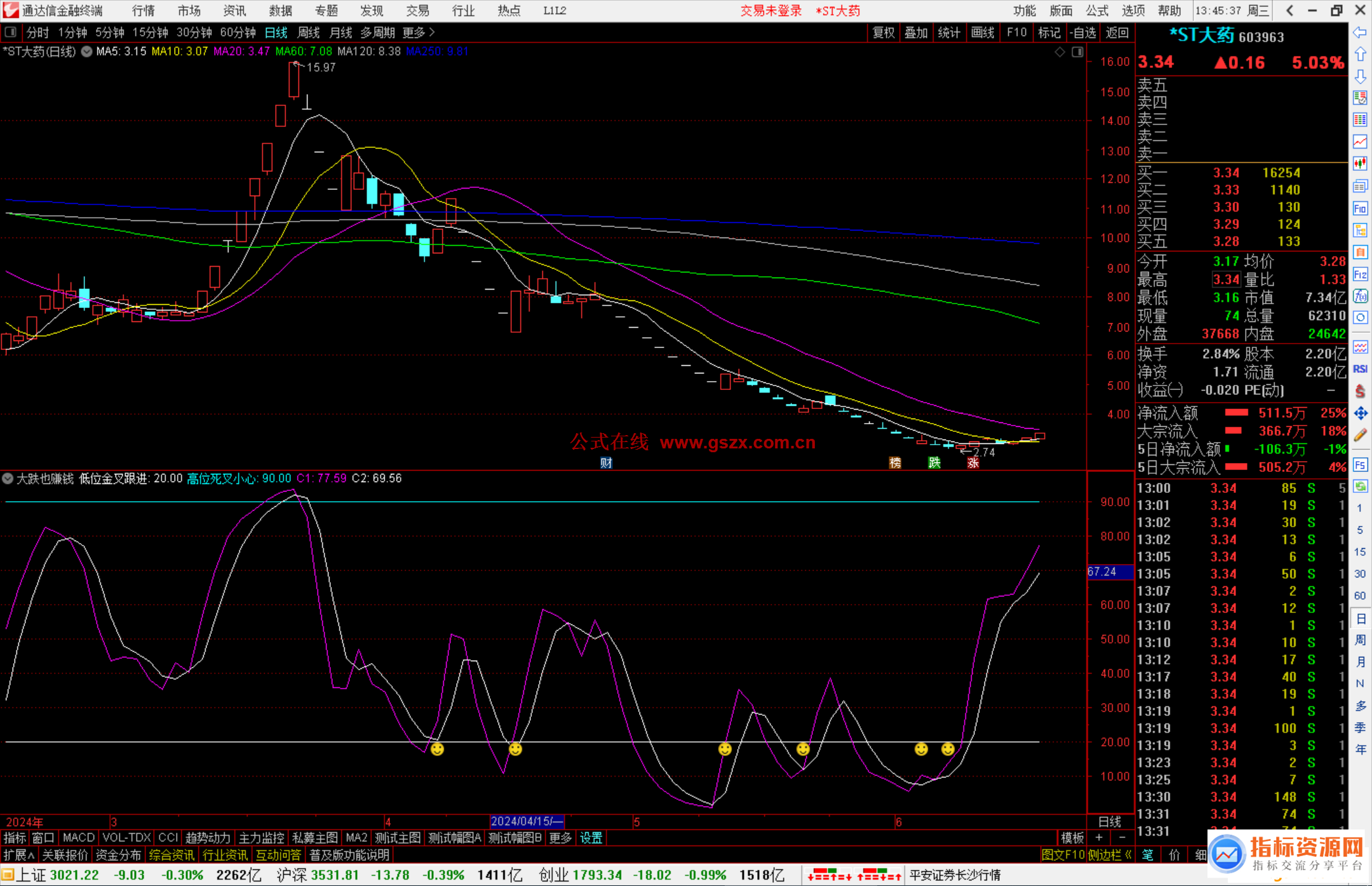Open the 公式 menu
The width and height of the screenshot is (1372, 886).
point(1097,10)
